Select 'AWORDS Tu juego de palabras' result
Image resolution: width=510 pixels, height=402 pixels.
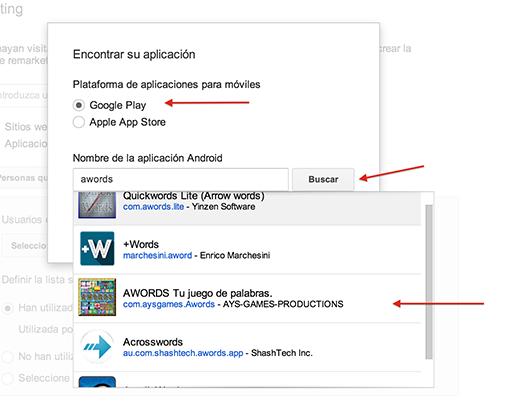click(x=247, y=298)
